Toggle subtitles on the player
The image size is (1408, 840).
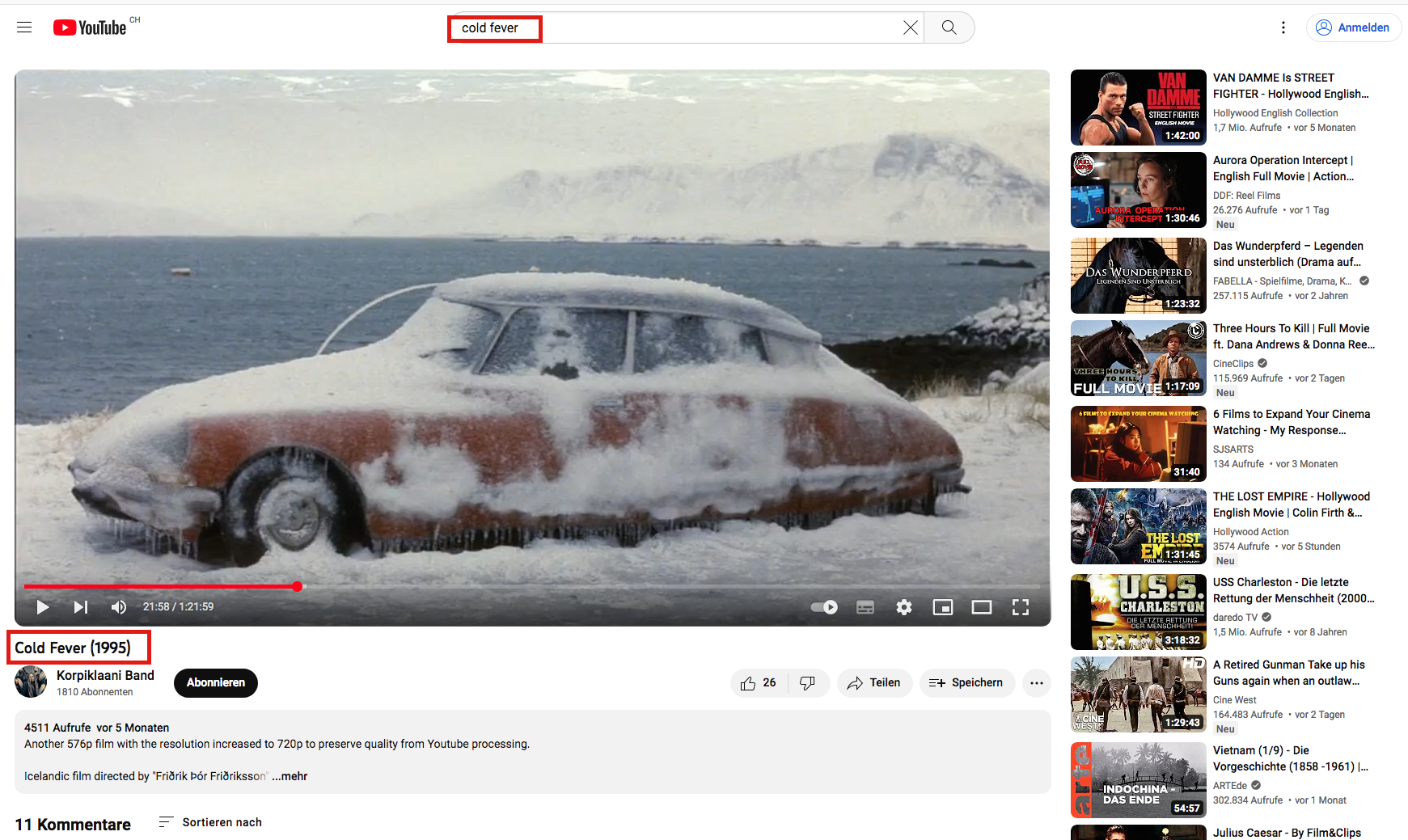[x=865, y=607]
